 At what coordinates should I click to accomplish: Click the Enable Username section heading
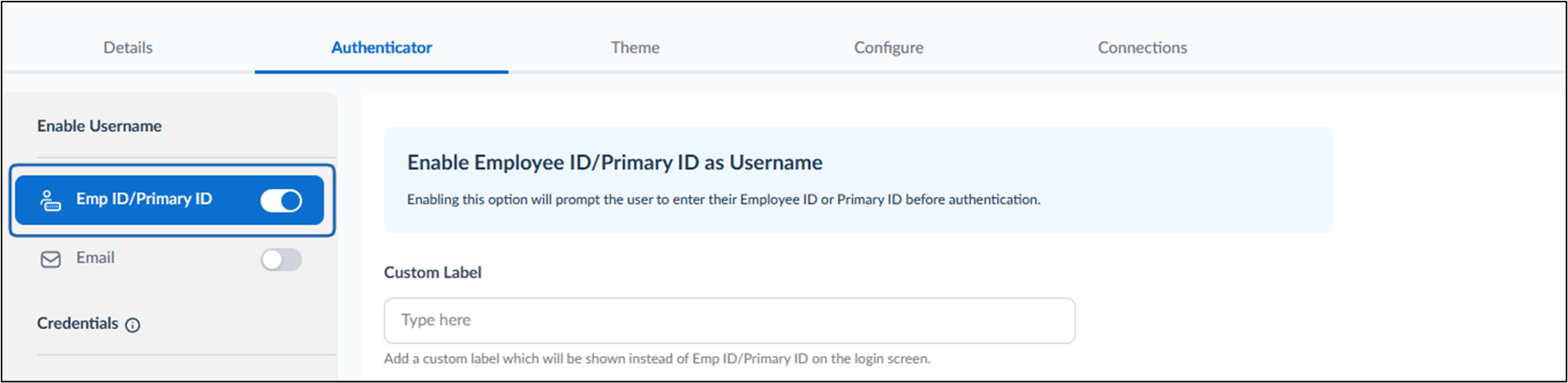[99, 126]
